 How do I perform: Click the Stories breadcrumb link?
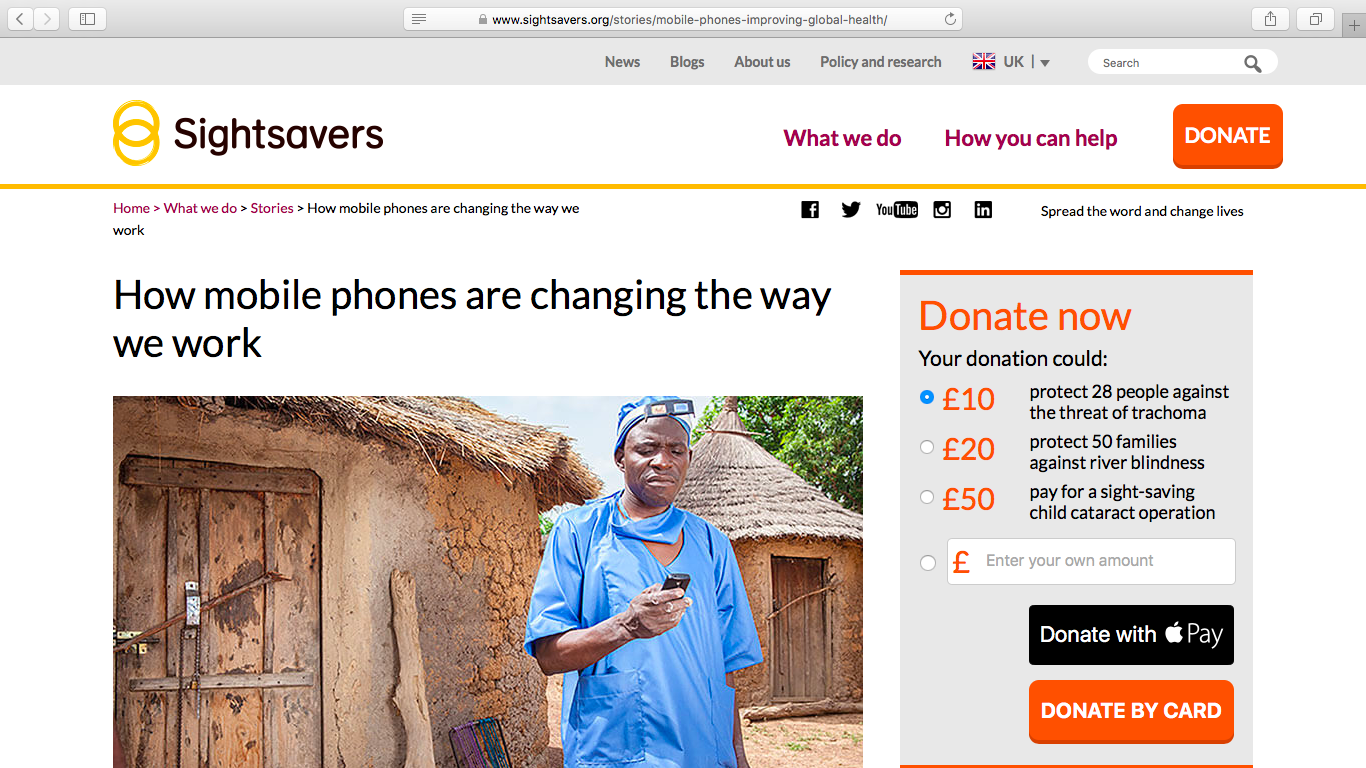click(x=272, y=208)
